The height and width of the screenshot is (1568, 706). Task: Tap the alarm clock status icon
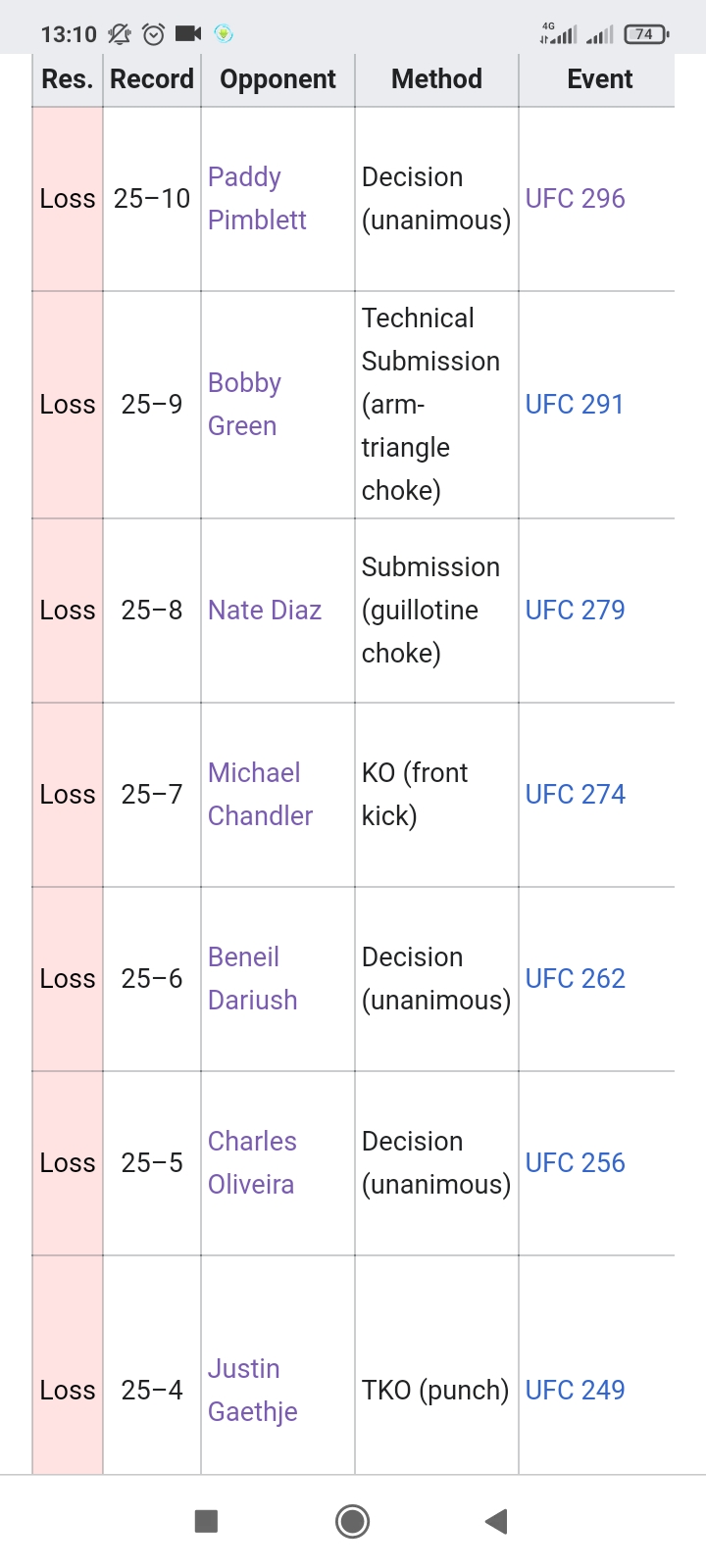click(x=153, y=34)
